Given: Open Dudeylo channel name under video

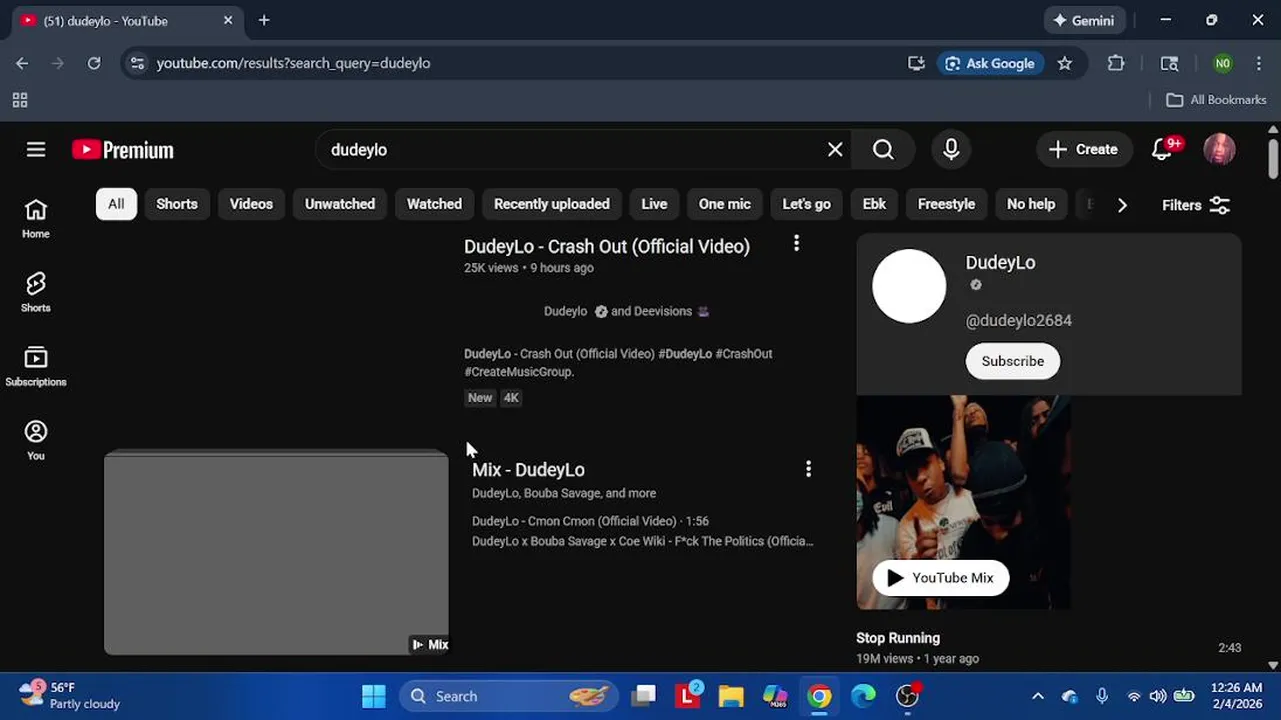Looking at the screenshot, I should [x=566, y=311].
